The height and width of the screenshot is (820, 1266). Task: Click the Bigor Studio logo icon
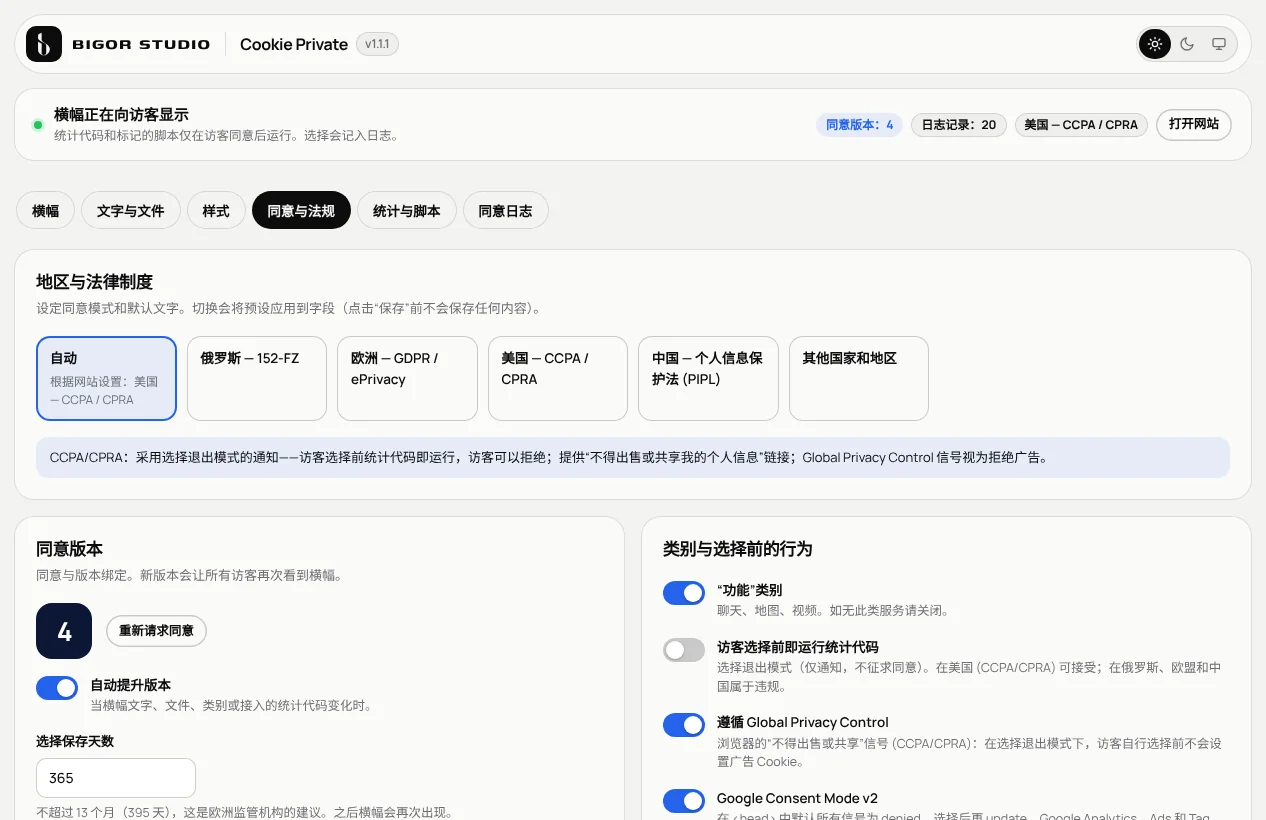(x=44, y=44)
